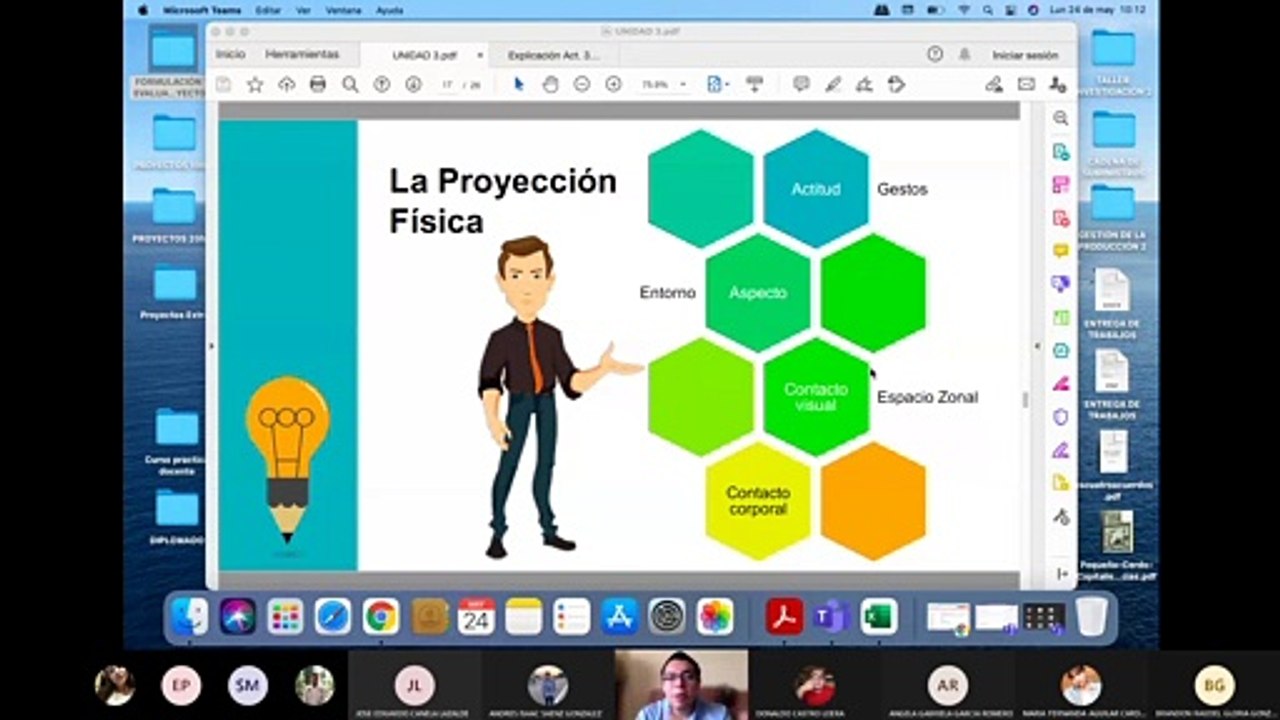
Task: Open the yellow Comment tool in right panel
Action: [x=1061, y=250]
